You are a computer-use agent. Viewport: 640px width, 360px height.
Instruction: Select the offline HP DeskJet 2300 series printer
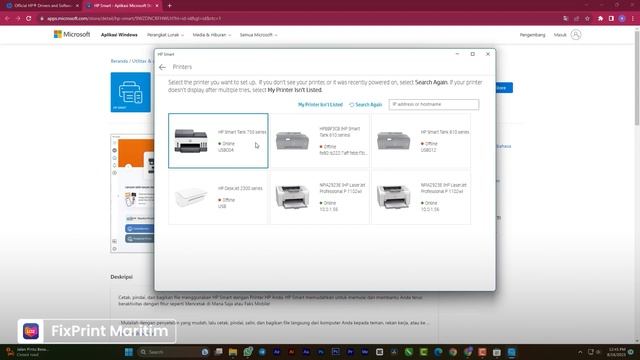point(218,198)
